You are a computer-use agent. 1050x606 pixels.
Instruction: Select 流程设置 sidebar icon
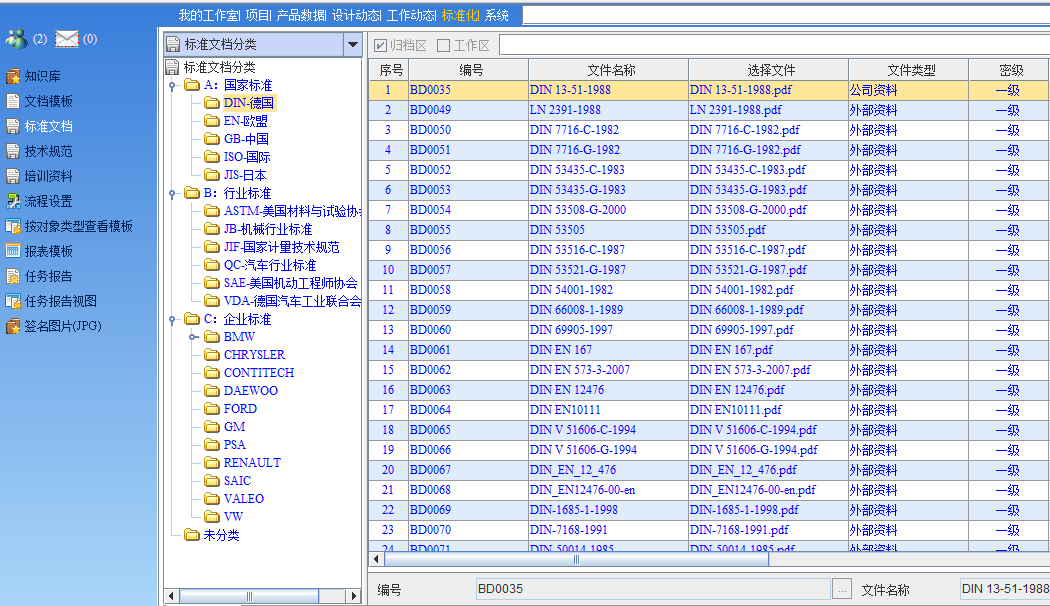point(13,201)
